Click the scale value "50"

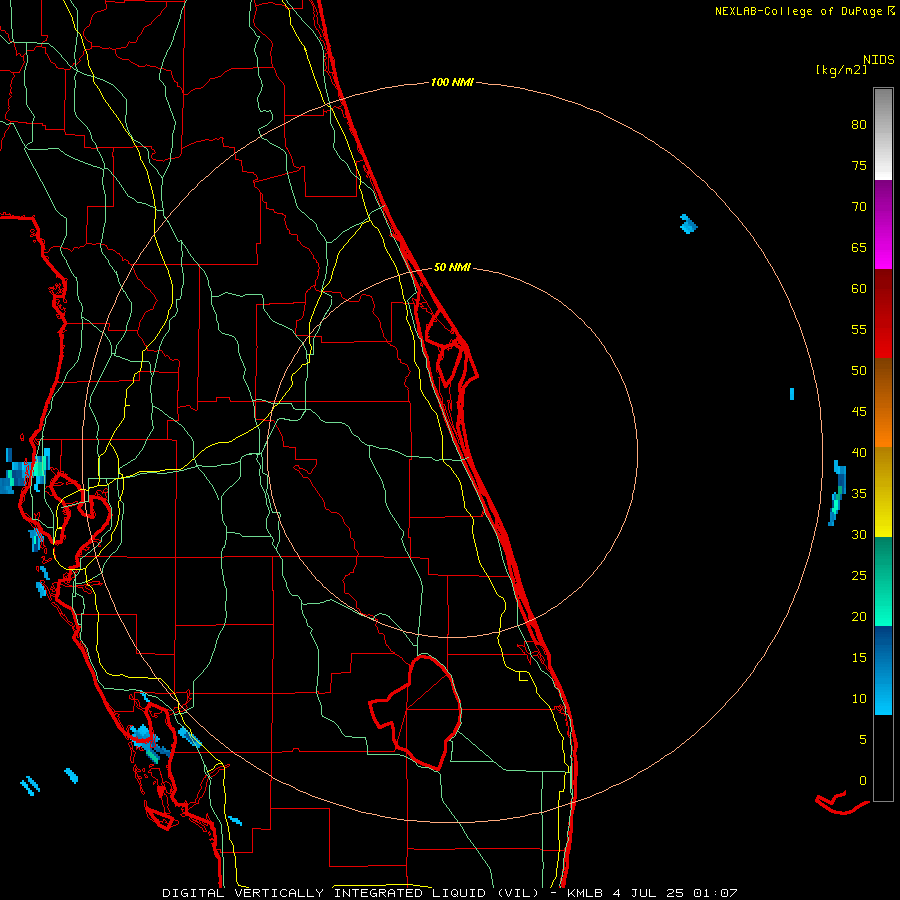[x=859, y=371]
